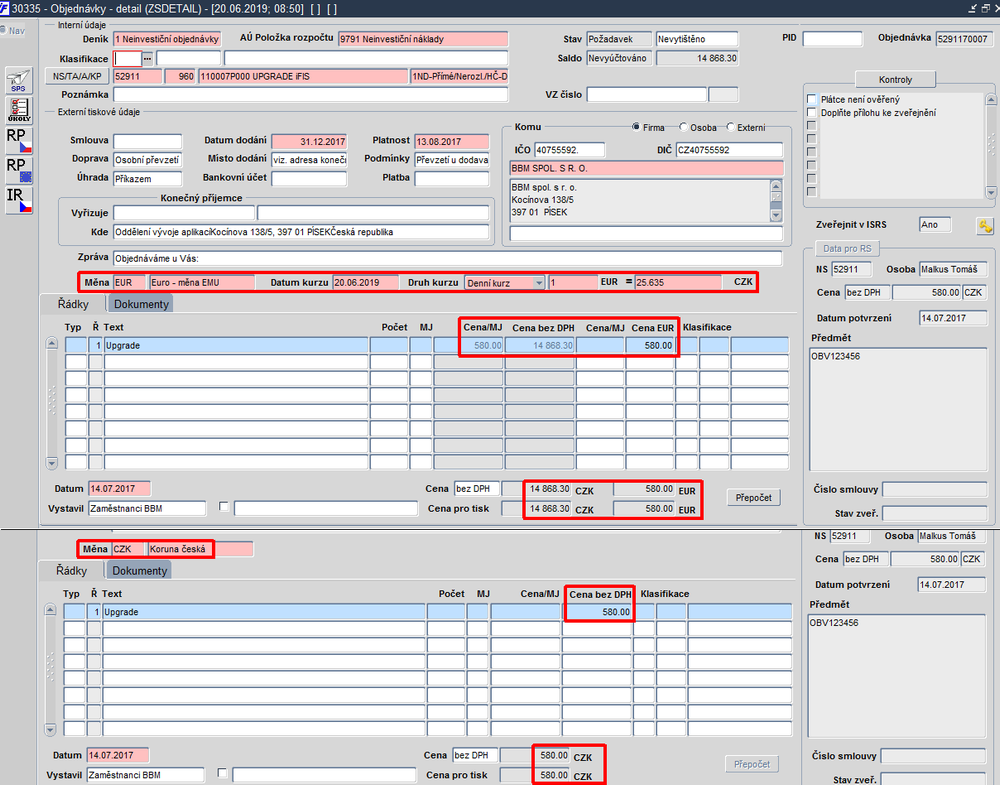Click the Přepočet button
This screenshot has height=785, width=1000.
pyautogui.click(x=753, y=497)
